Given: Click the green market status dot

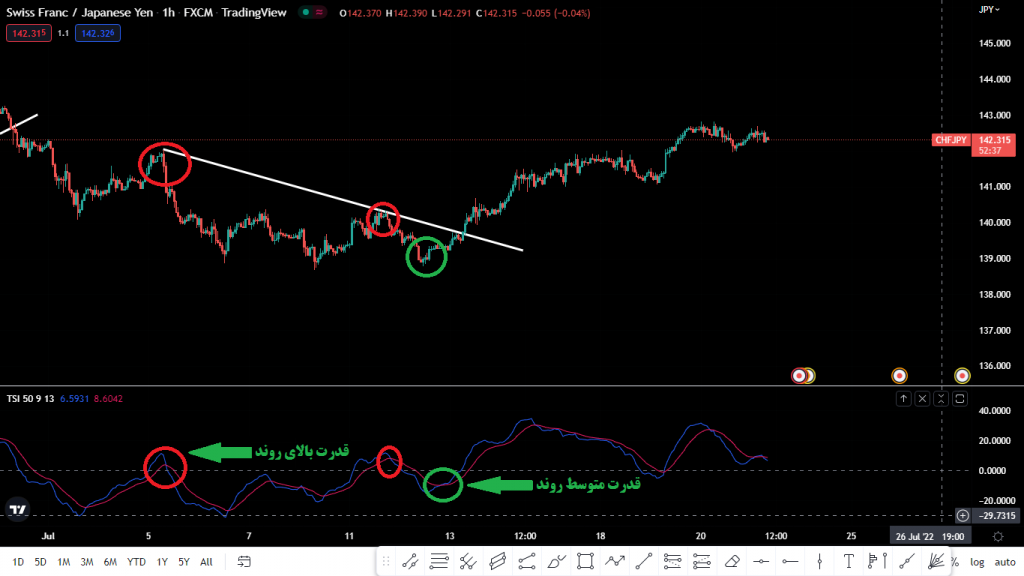Looking at the screenshot, I should tap(306, 12).
